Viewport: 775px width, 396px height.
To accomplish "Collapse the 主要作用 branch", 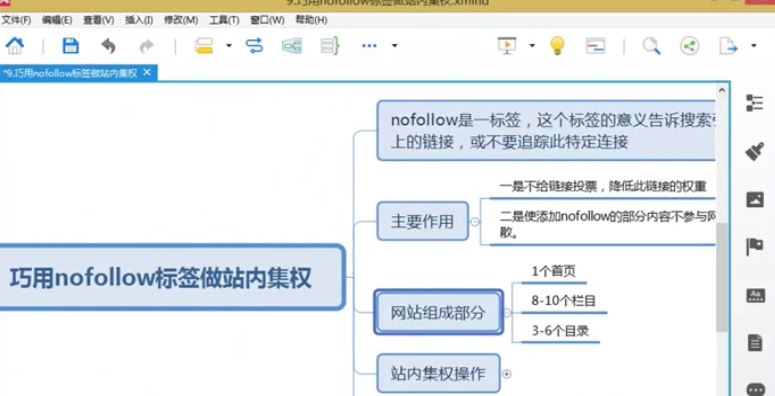I will coord(475,221).
